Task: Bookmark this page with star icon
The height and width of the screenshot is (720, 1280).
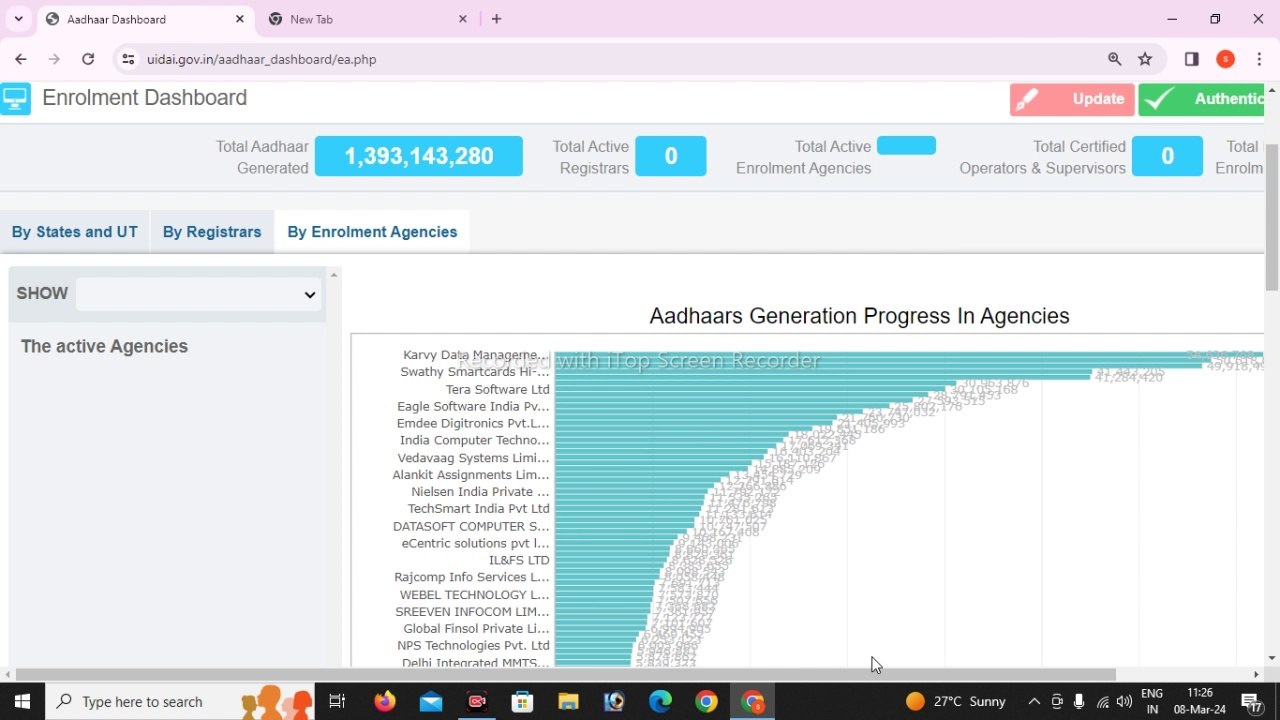Action: click(x=1145, y=59)
